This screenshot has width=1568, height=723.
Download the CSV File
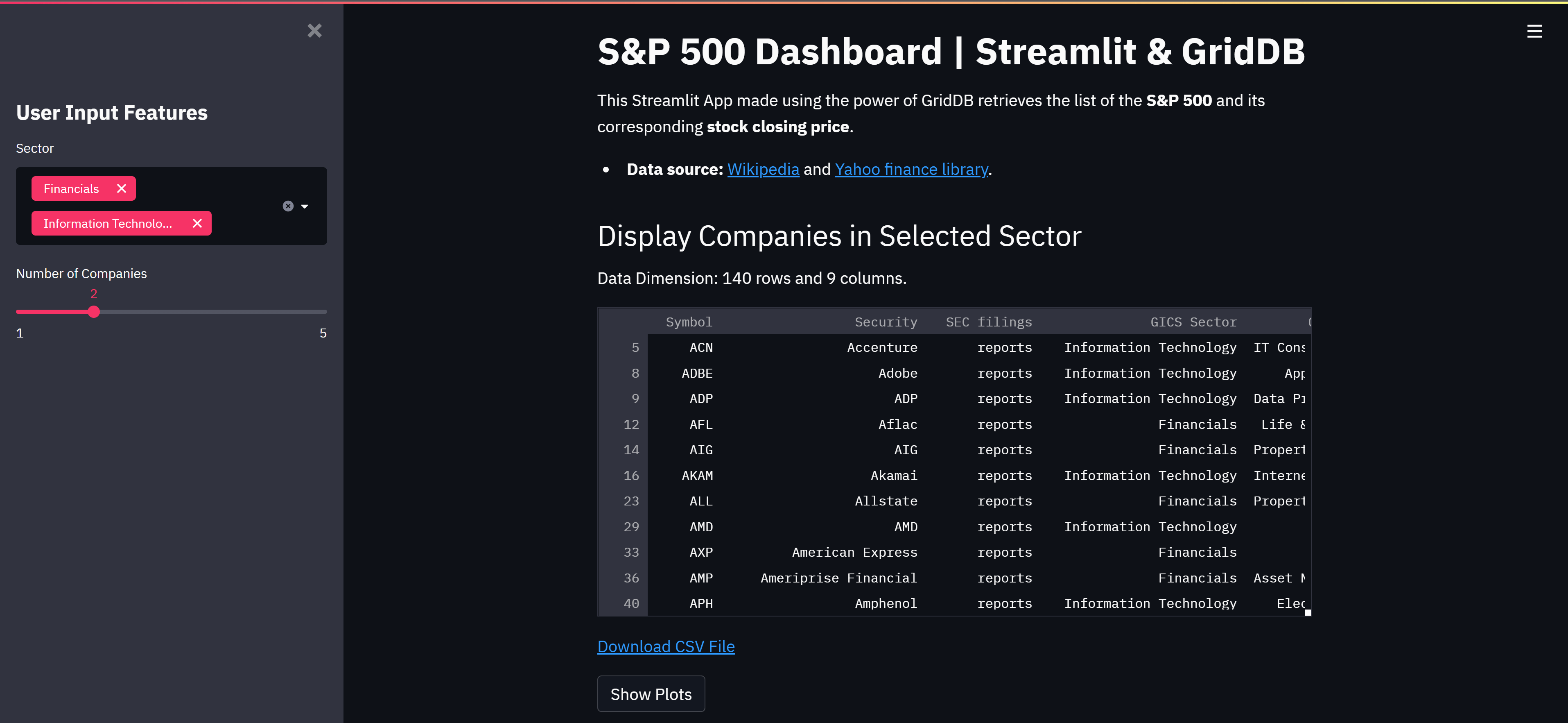click(x=666, y=646)
